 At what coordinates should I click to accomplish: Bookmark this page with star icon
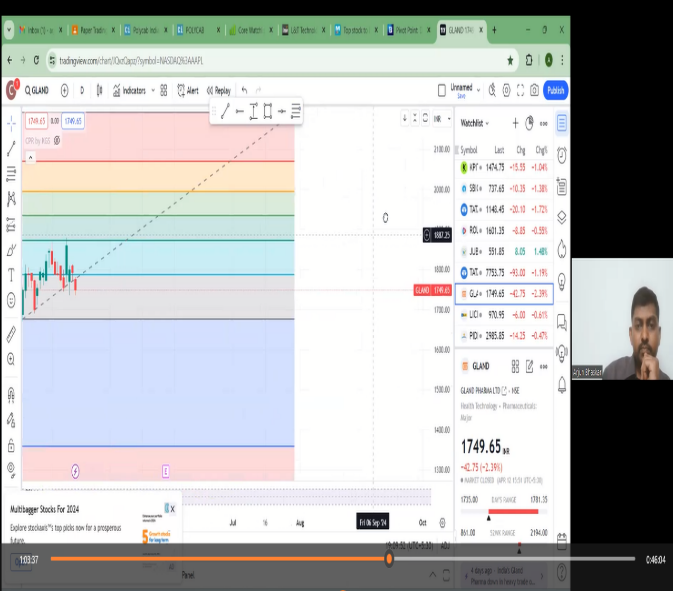click(510, 61)
